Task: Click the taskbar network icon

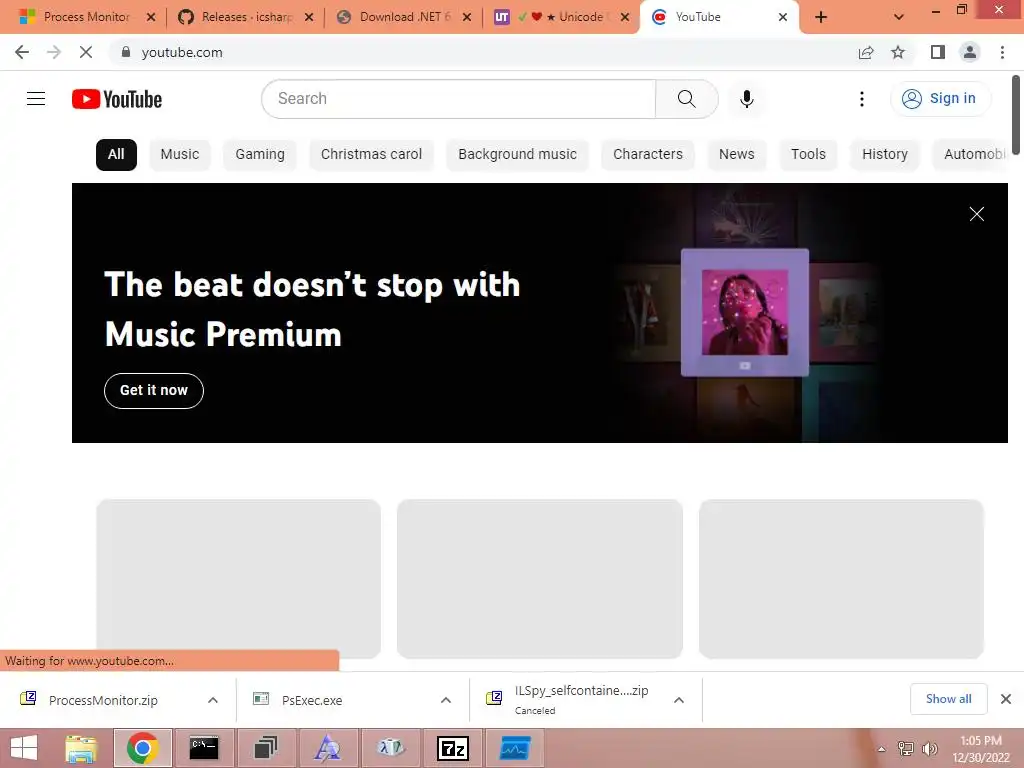Action: point(906,749)
